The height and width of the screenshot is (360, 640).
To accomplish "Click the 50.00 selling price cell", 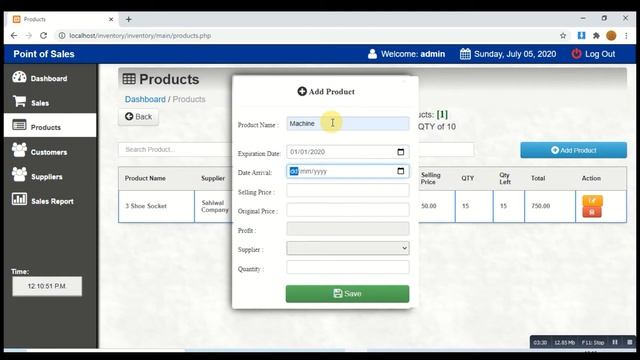I will [436, 206].
